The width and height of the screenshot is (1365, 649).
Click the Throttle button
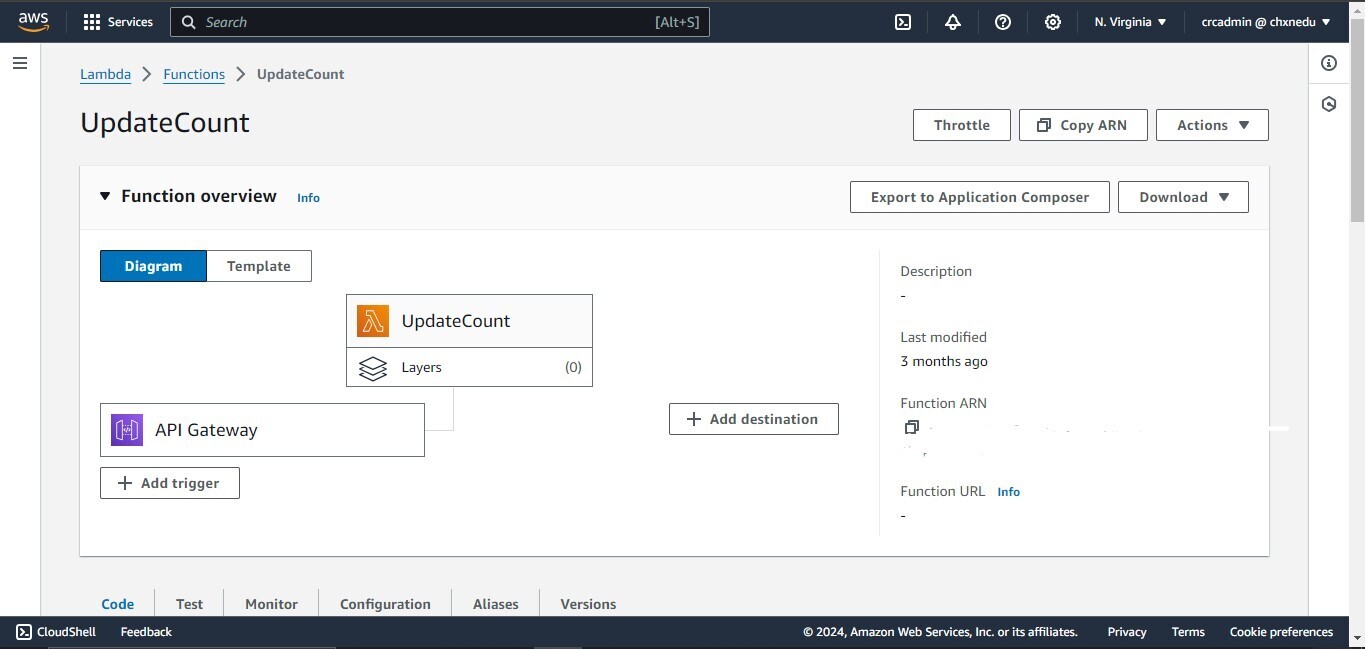click(962, 125)
